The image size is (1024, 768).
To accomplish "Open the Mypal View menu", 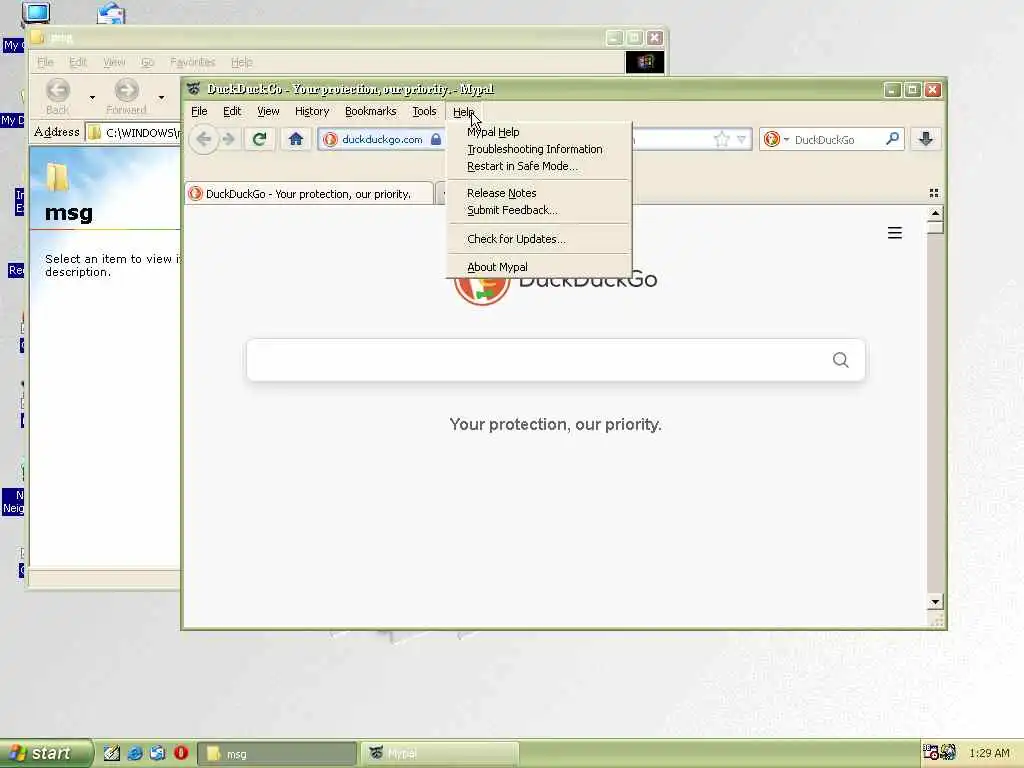I will coord(268,112).
